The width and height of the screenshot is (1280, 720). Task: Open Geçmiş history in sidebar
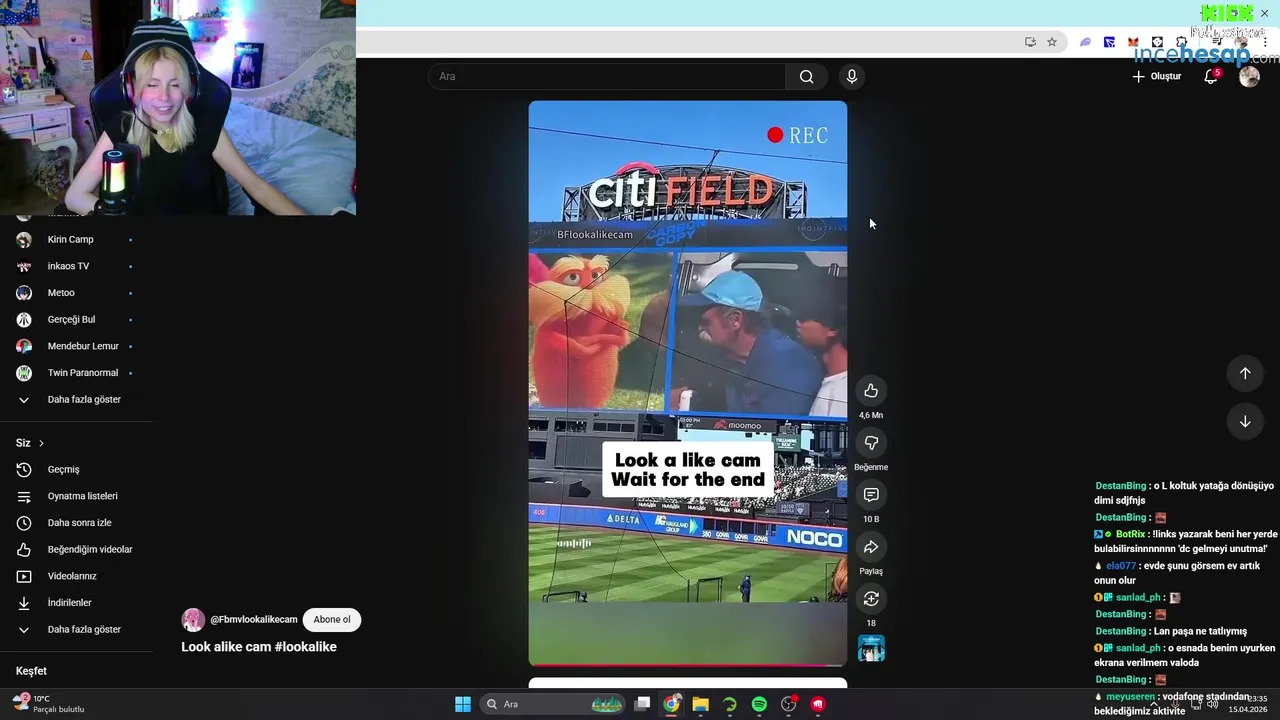75,470
